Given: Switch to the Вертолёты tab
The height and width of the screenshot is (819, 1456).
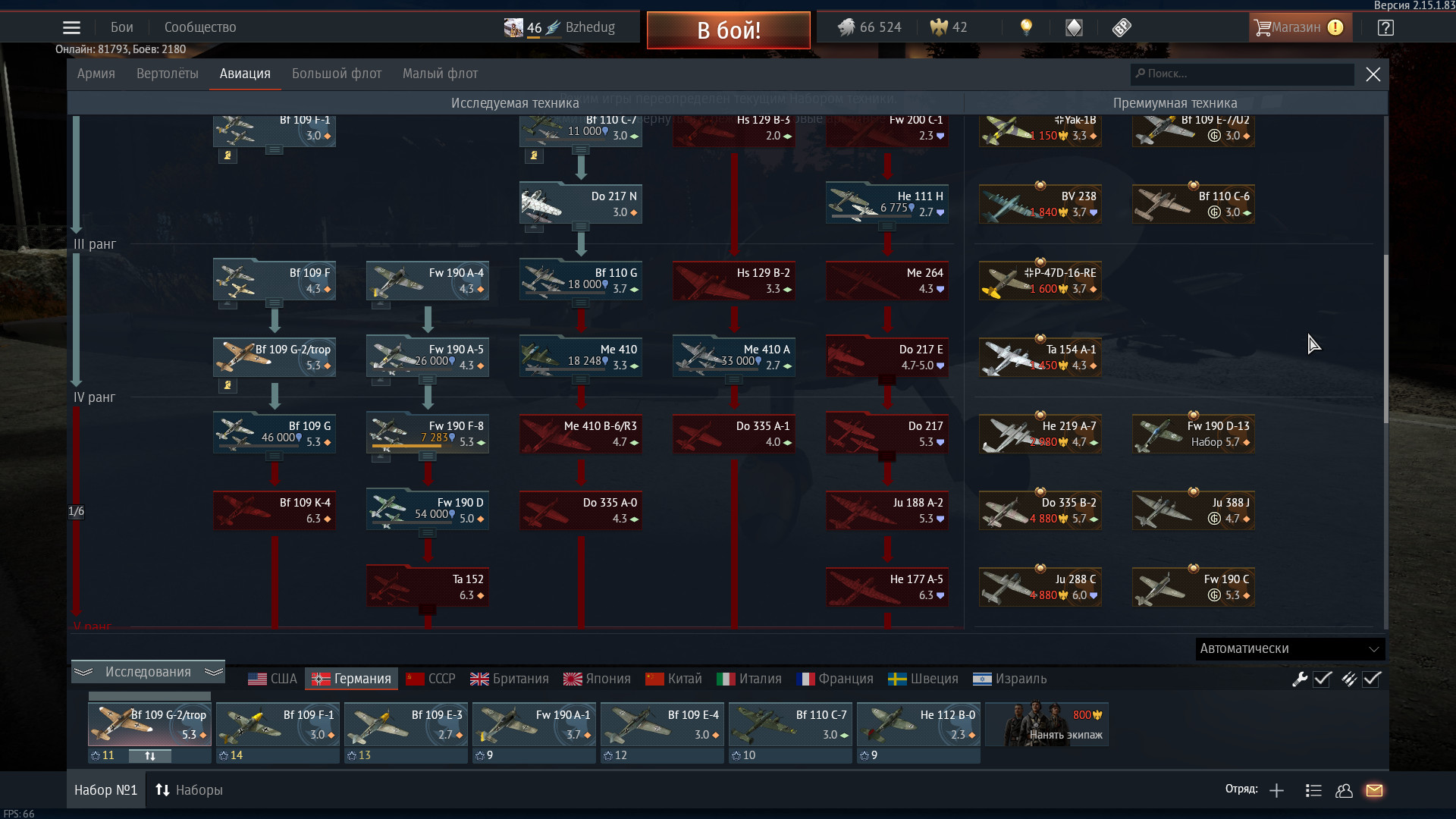Looking at the screenshot, I should [167, 74].
